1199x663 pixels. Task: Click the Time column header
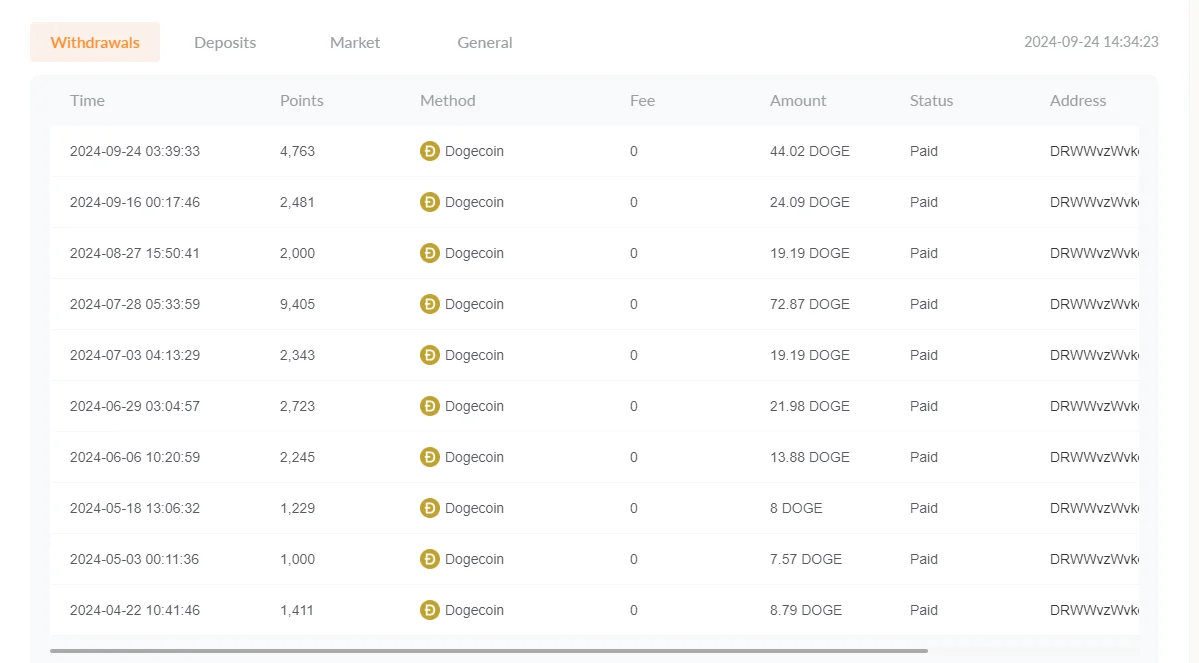pyautogui.click(x=87, y=100)
